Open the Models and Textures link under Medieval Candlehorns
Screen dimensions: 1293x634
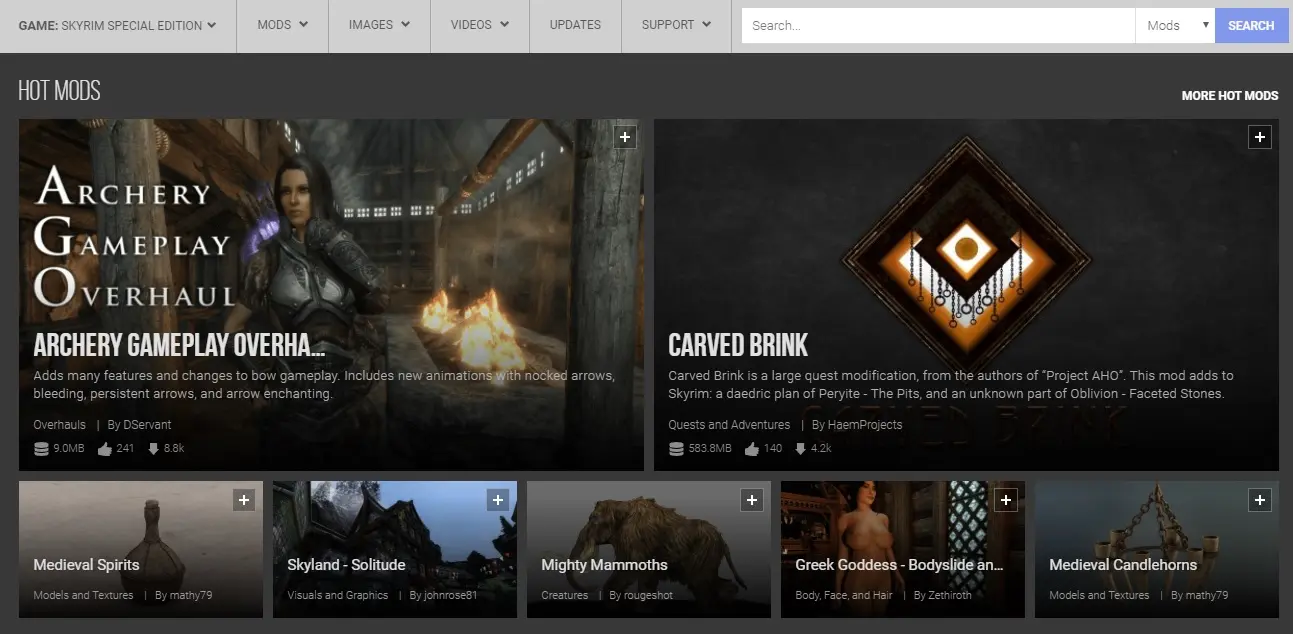point(1099,595)
